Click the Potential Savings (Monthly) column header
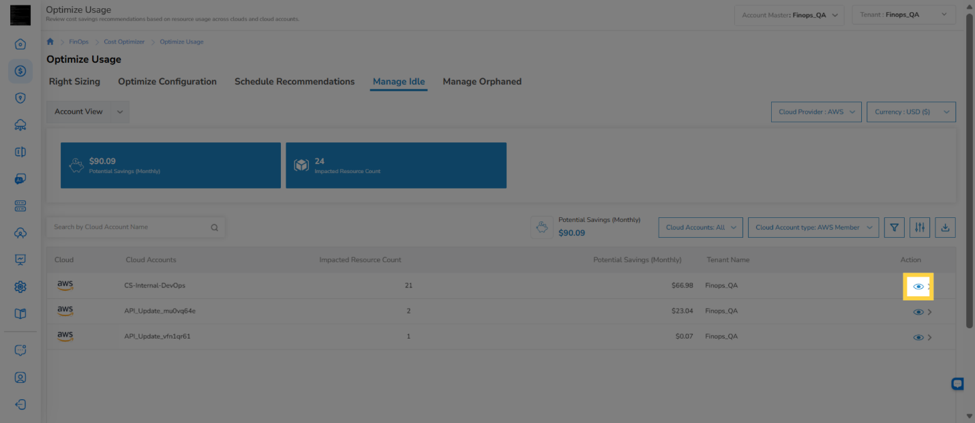This screenshot has width=975, height=423. [x=637, y=259]
